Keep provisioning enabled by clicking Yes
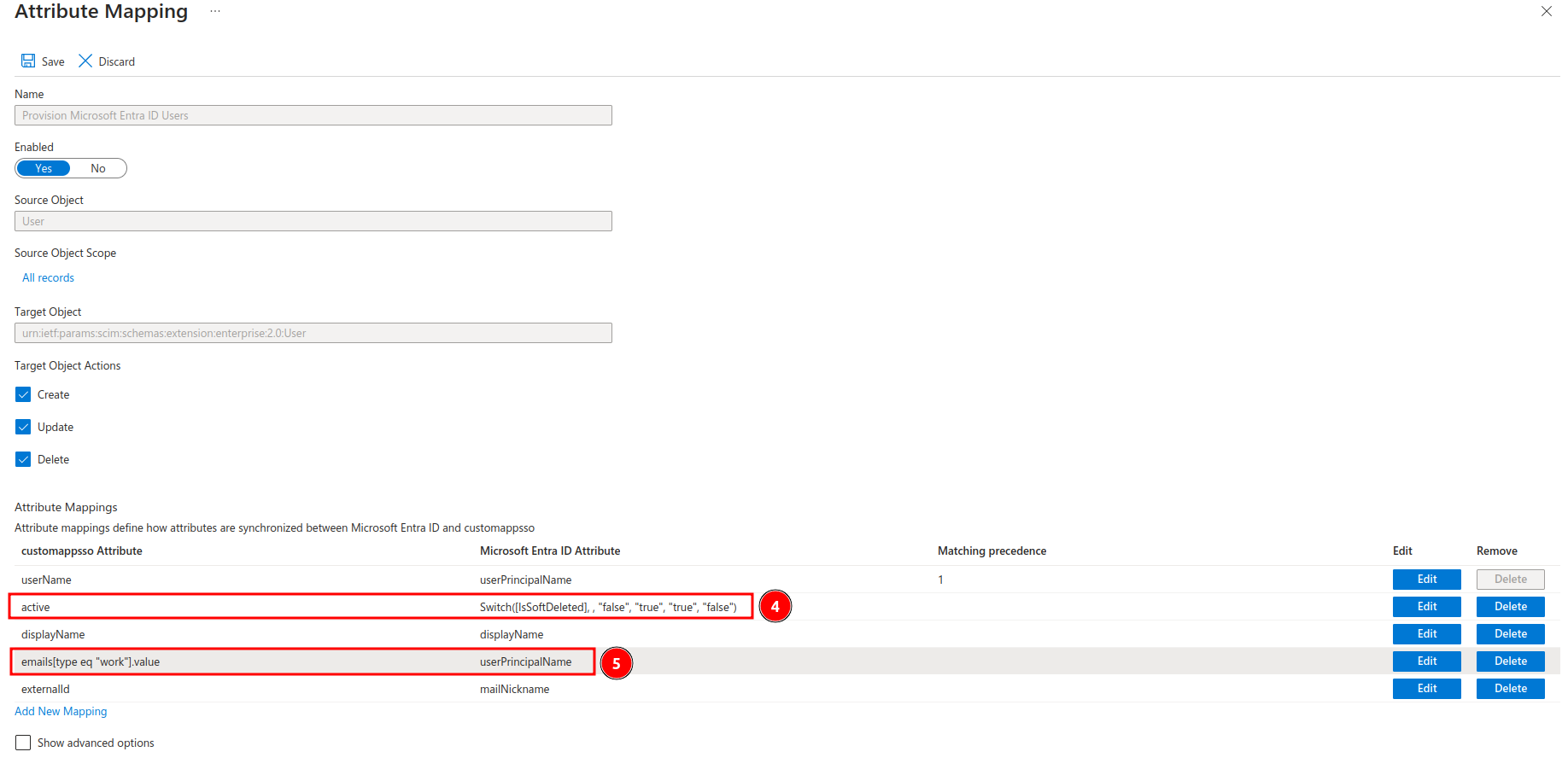The width and height of the screenshot is (1568, 775). point(44,168)
